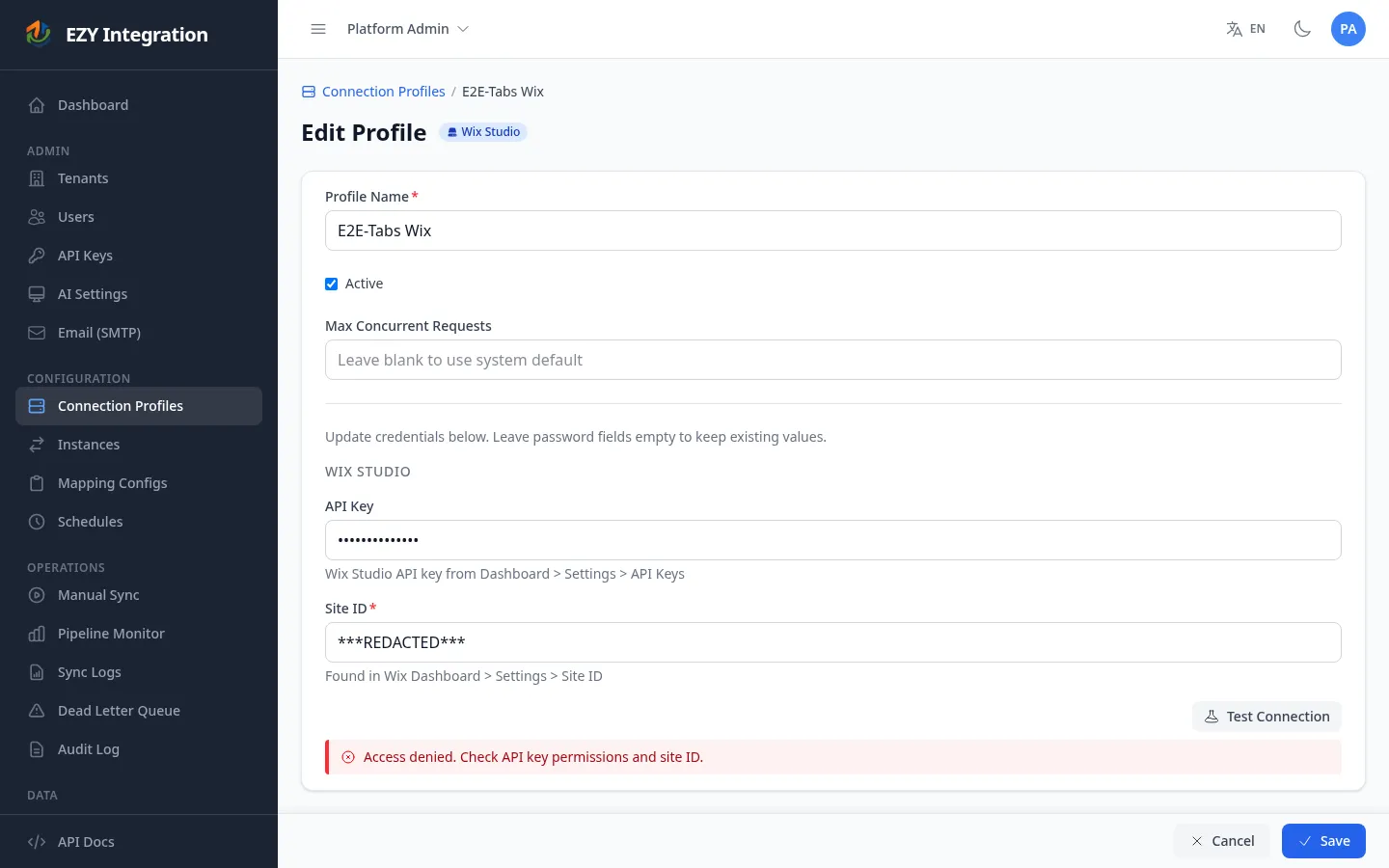Open Dashboard via its home icon
The width and height of the screenshot is (1389, 868).
coord(37,105)
